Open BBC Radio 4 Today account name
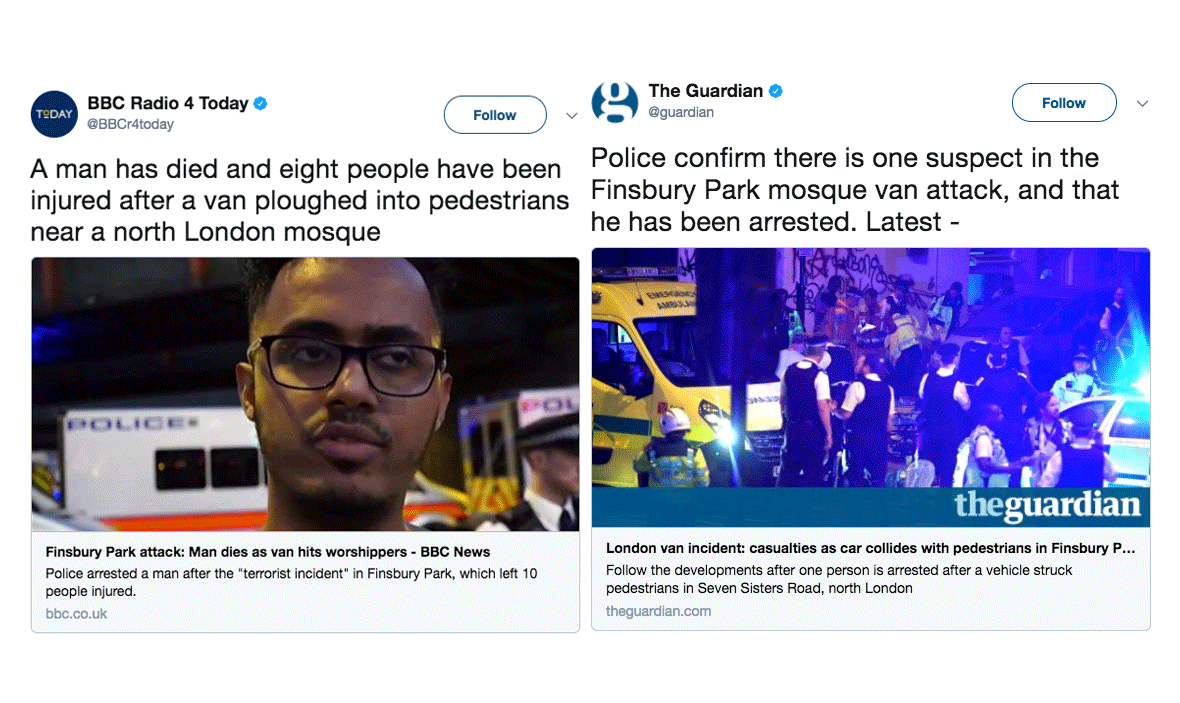The height and width of the screenshot is (703, 1180). [x=168, y=103]
